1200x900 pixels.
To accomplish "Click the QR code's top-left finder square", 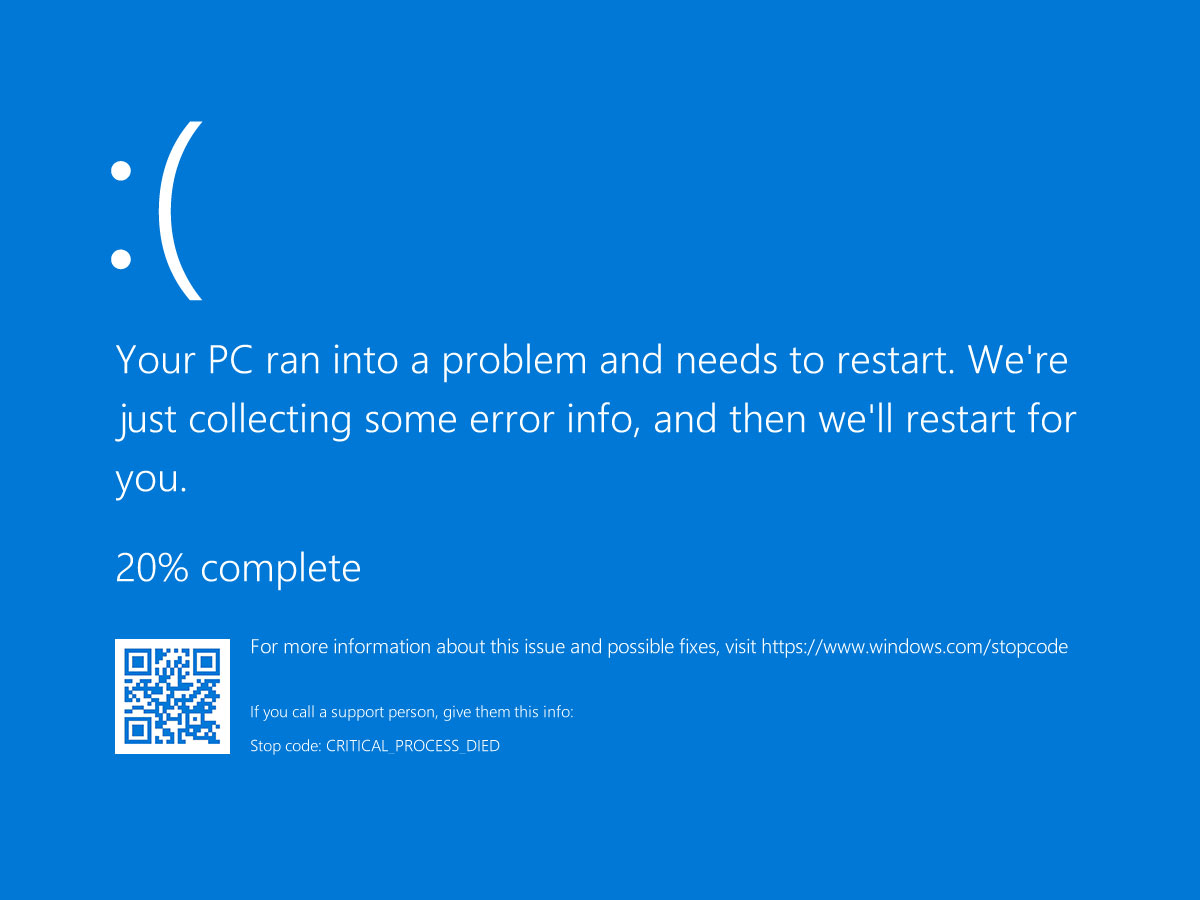I will tap(138, 662).
